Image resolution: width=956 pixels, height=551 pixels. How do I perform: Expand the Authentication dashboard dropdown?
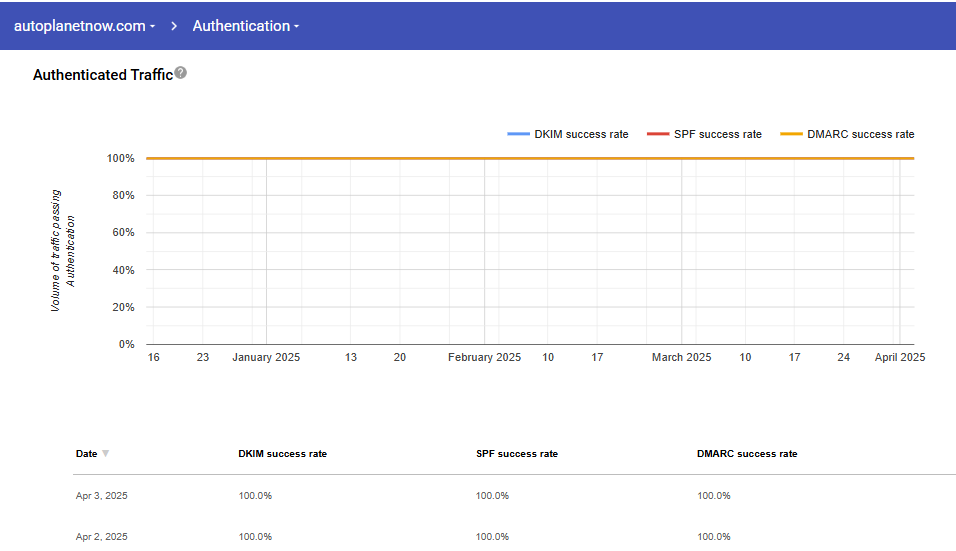(x=246, y=26)
